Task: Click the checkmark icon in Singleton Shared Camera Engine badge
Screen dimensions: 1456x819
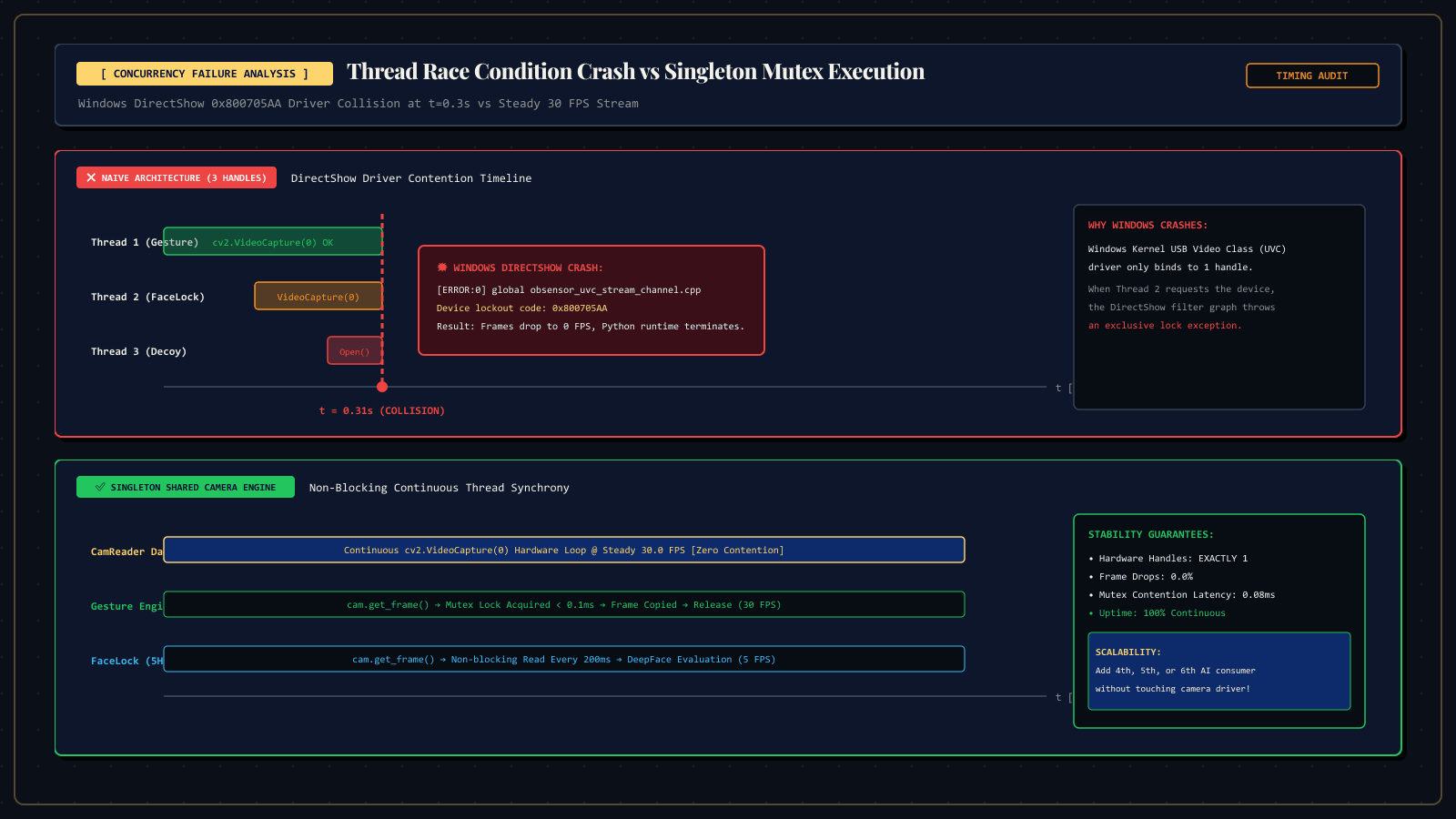Action: pyautogui.click(x=100, y=487)
